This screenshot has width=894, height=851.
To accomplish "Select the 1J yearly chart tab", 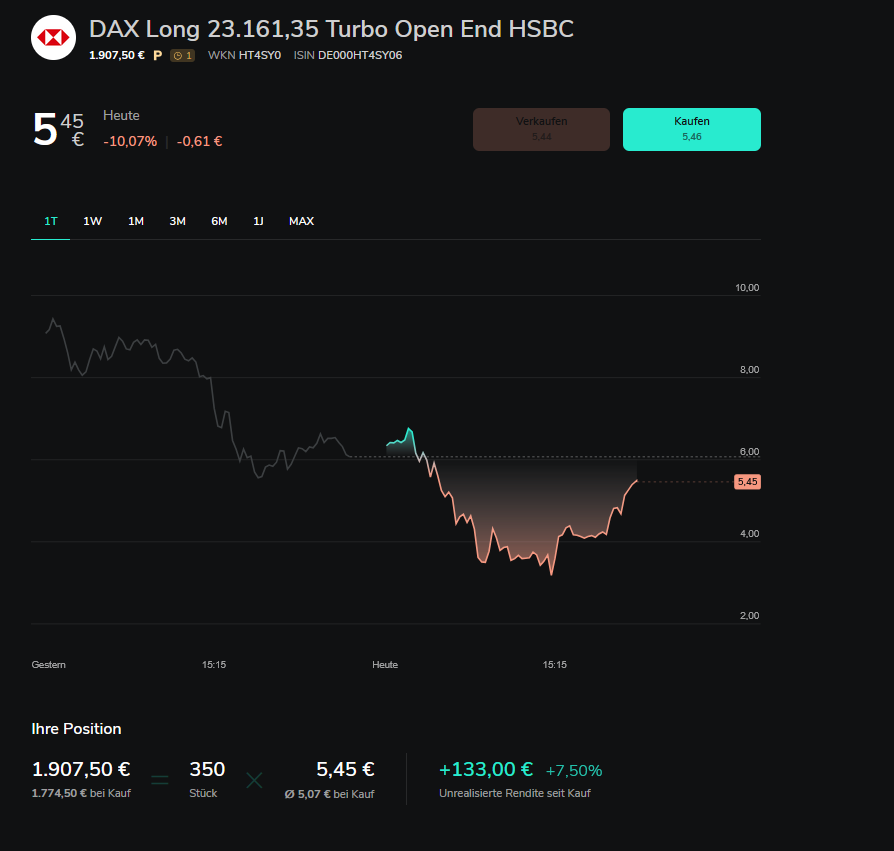I will click(258, 221).
